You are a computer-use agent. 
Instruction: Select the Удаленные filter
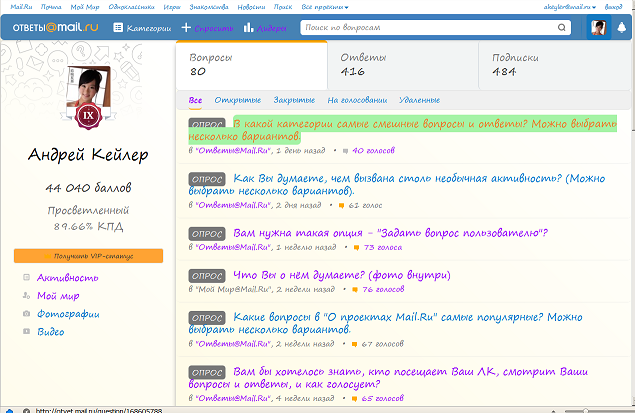tap(419, 100)
